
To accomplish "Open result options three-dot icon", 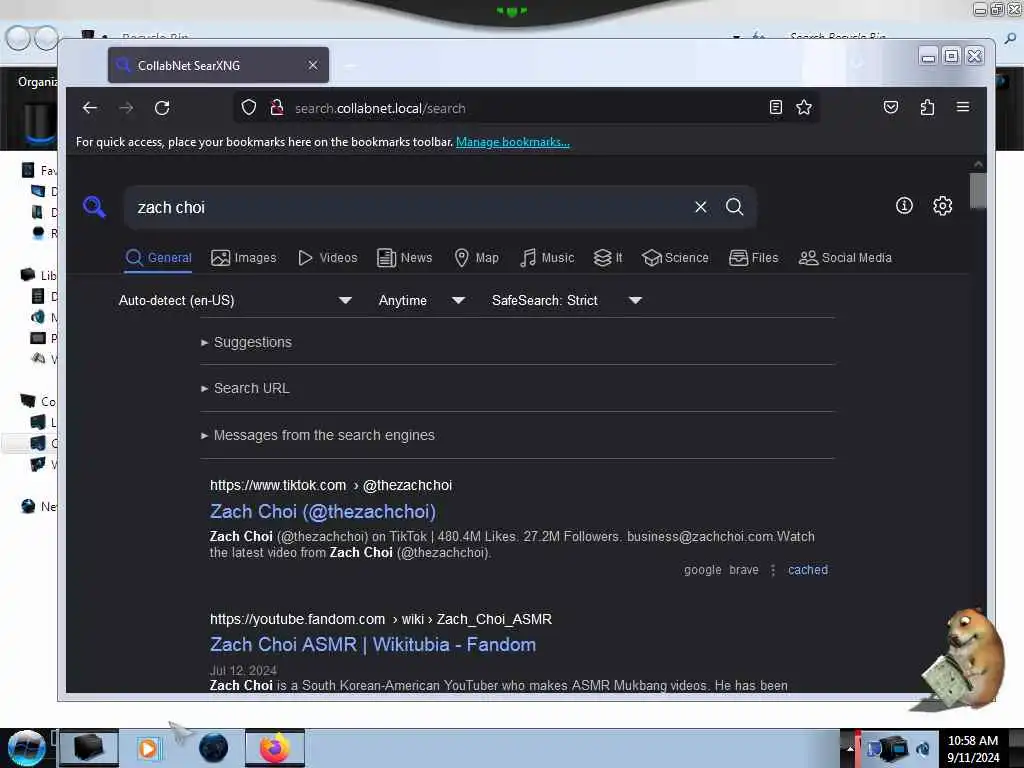I will tap(773, 570).
